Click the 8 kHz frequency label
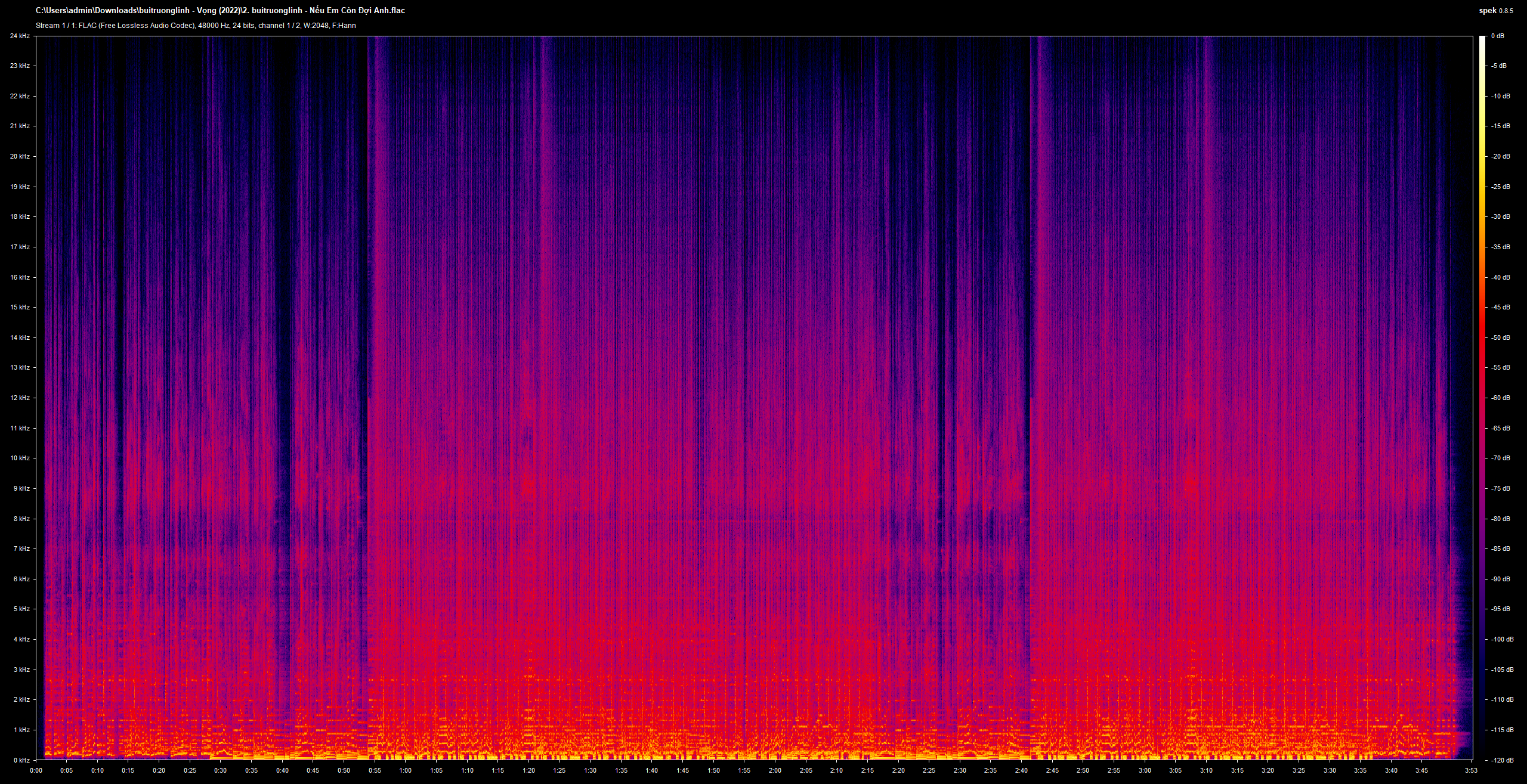Image resolution: width=1527 pixels, height=784 pixels. pyautogui.click(x=21, y=519)
